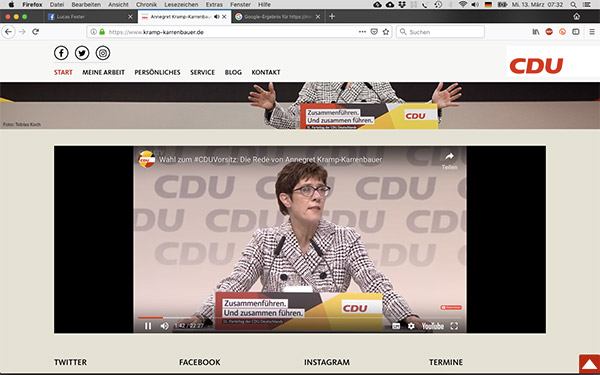Viewport: 600px width, 375px height.
Task: Click the CDU channel avatar in the video
Action: click(147, 159)
